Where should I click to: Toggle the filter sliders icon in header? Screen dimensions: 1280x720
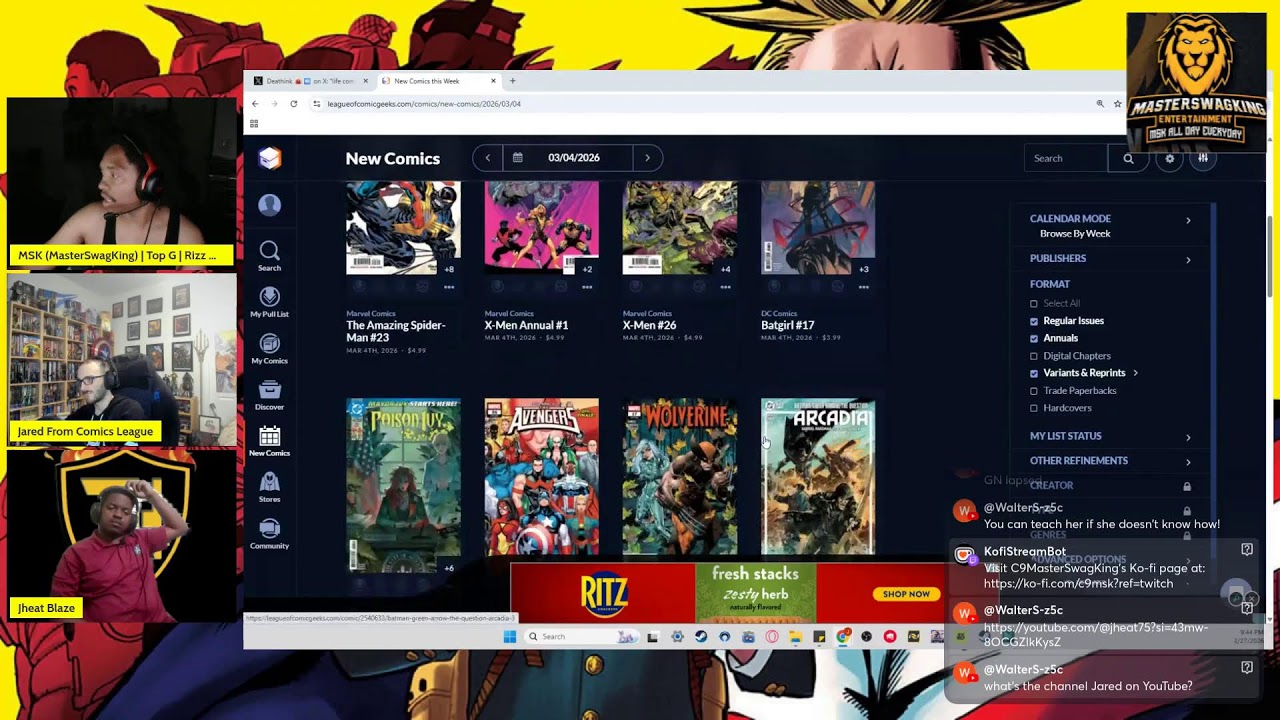pos(1203,158)
